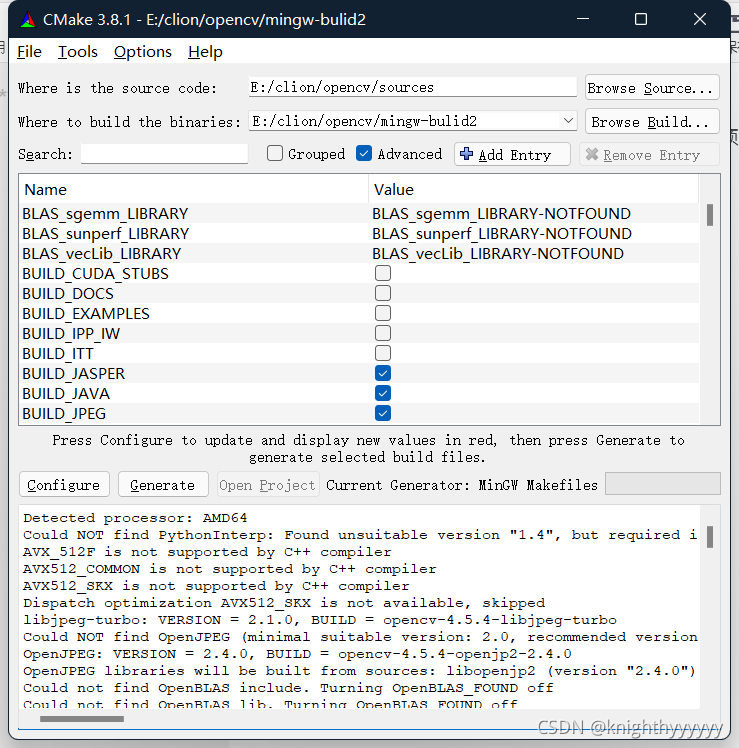Click the cache entries vertical scrollbar thumb

(710, 215)
